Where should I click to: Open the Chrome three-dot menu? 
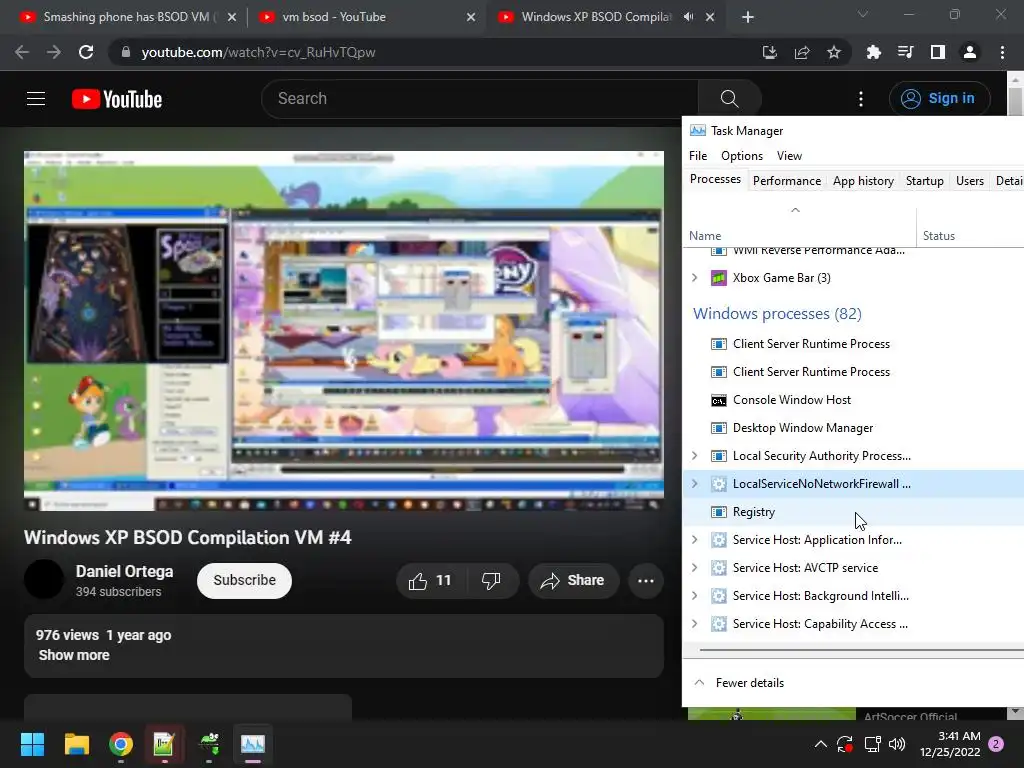tap(1002, 52)
